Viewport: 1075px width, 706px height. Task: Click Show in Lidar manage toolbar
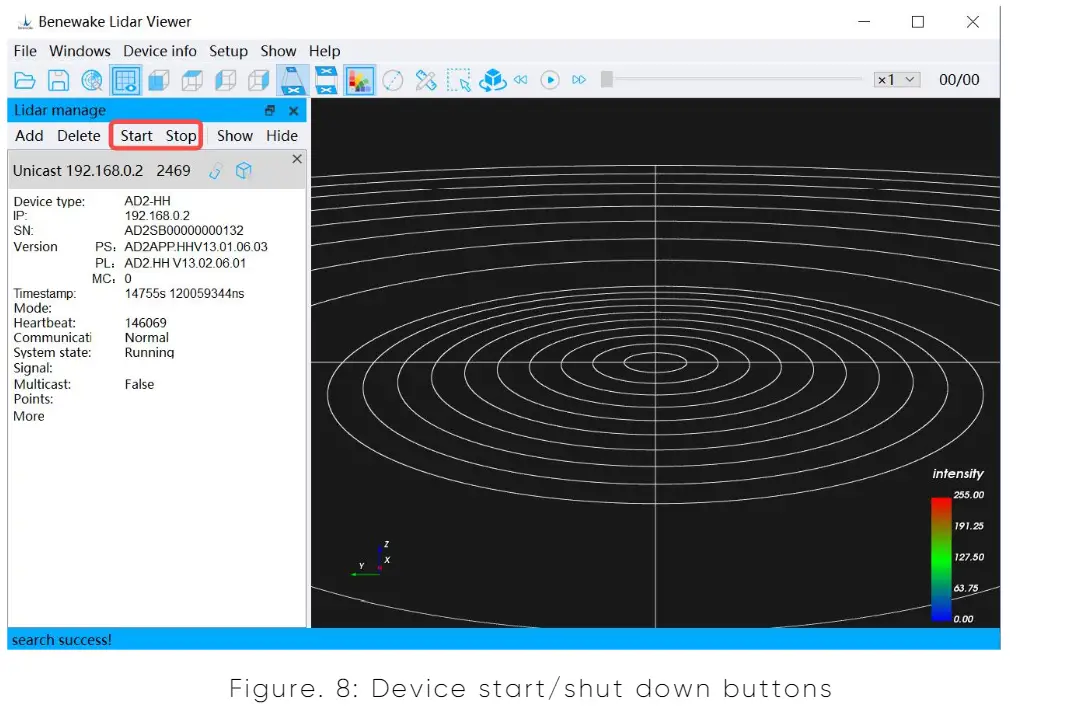tap(235, 136)
